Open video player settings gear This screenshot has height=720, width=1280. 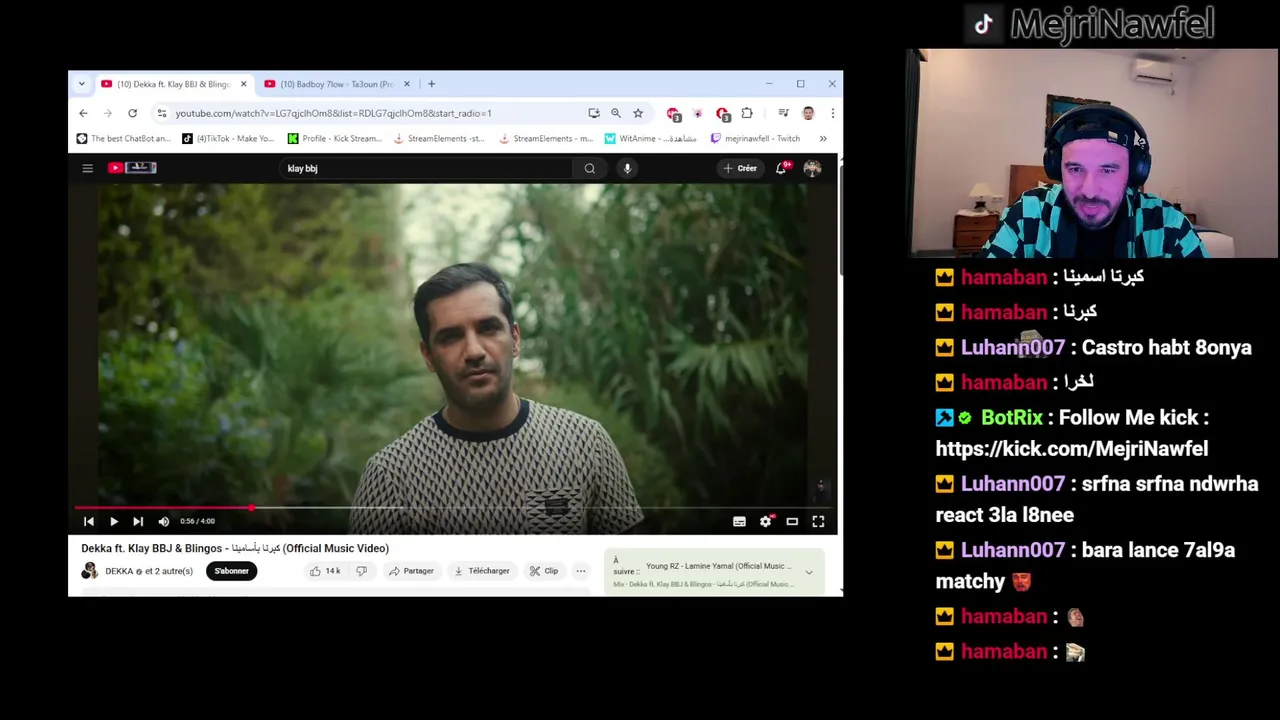point(765,521)
